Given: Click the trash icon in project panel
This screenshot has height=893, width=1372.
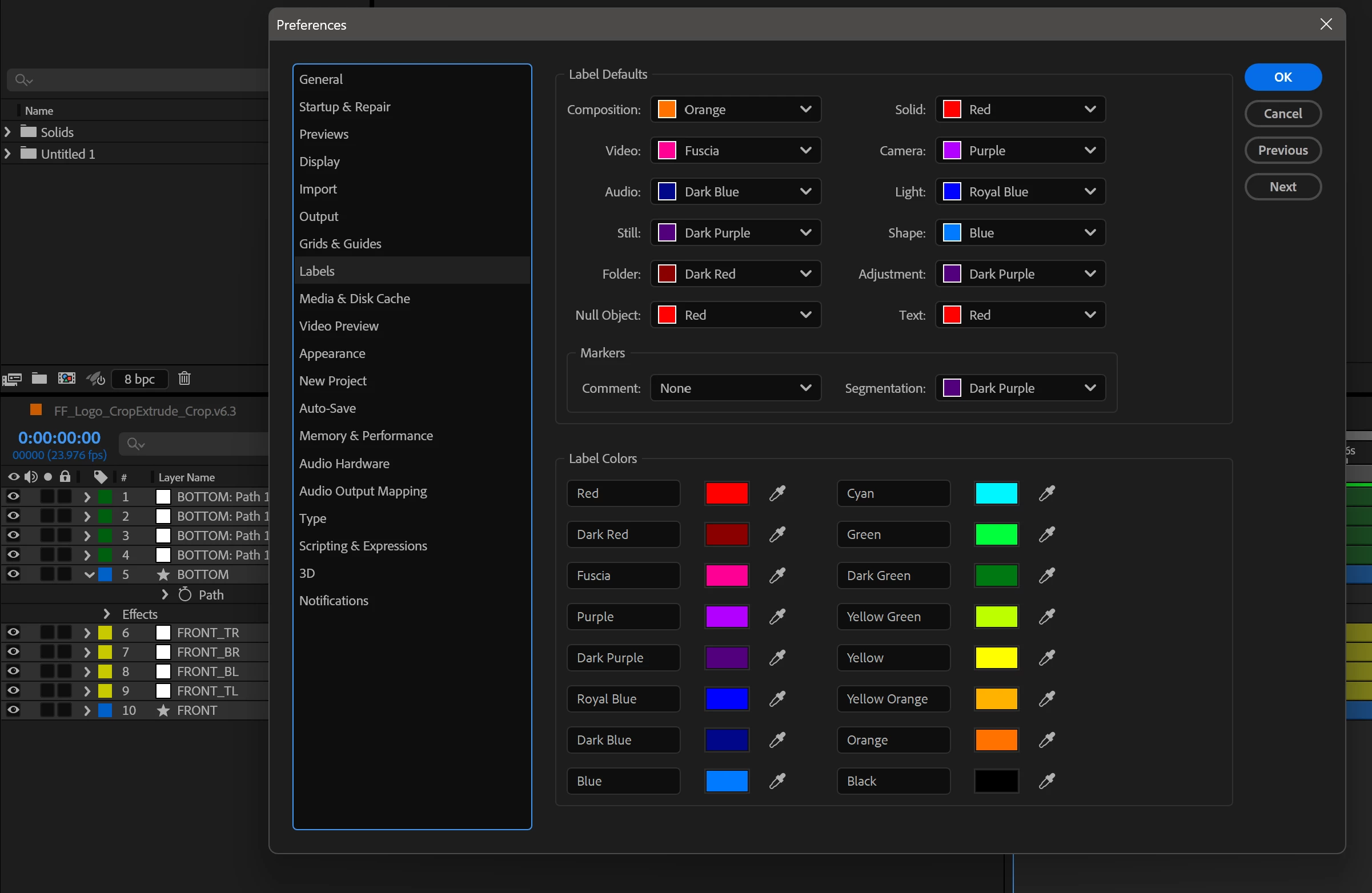Looking at the screenshot, I should (x=184, y=379).
